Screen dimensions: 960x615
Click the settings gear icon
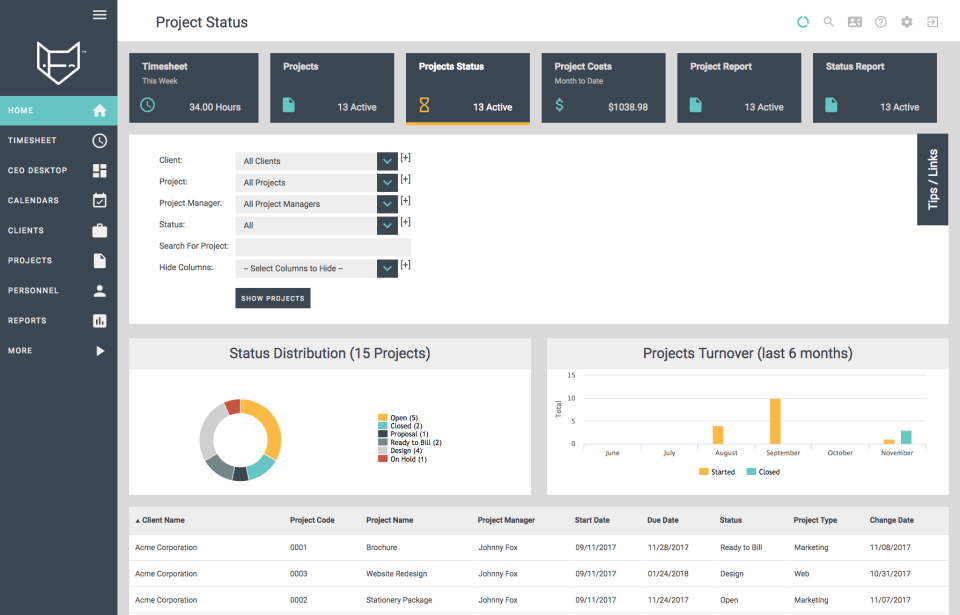906,21
